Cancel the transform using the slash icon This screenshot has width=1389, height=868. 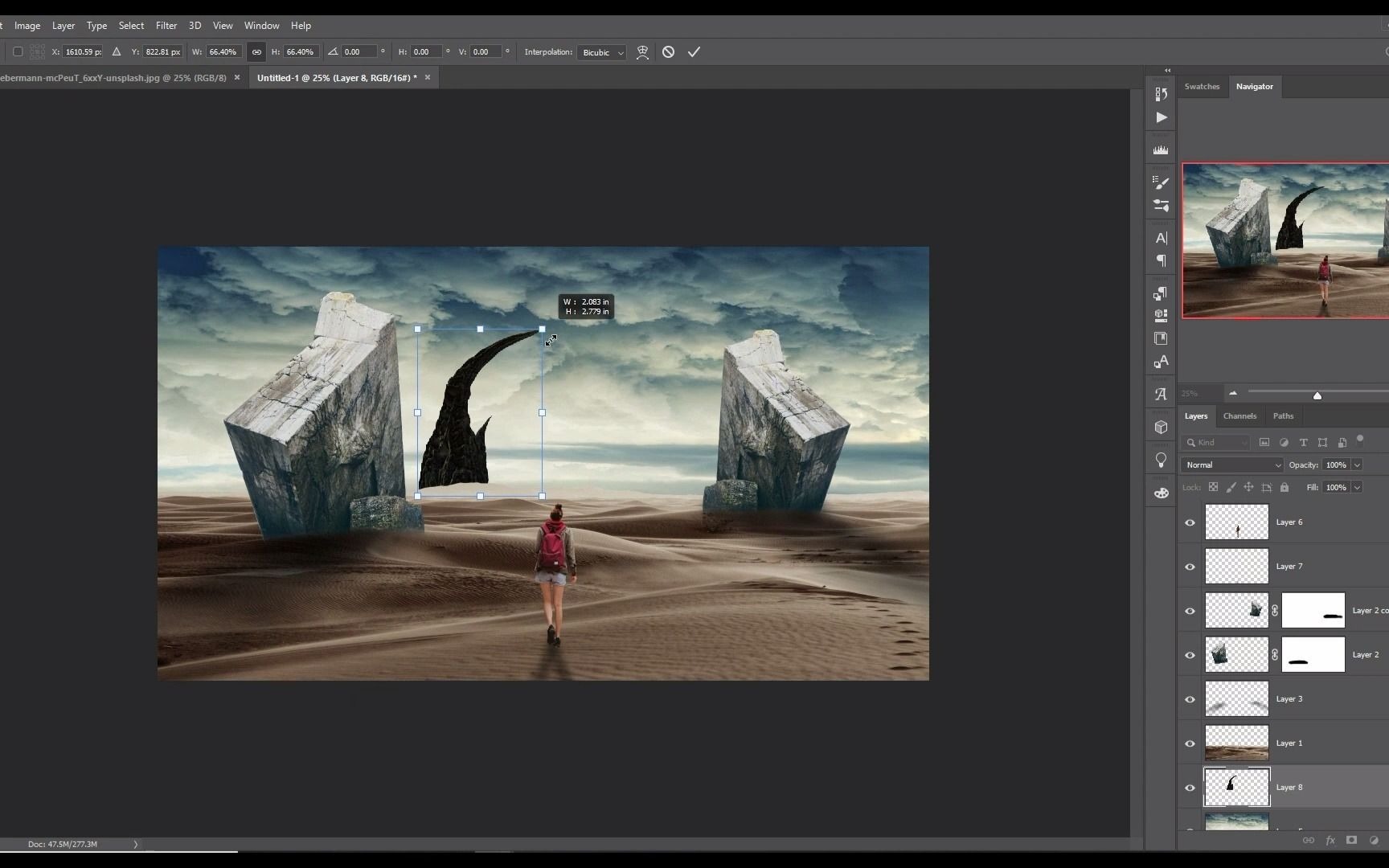coord(669,51)
